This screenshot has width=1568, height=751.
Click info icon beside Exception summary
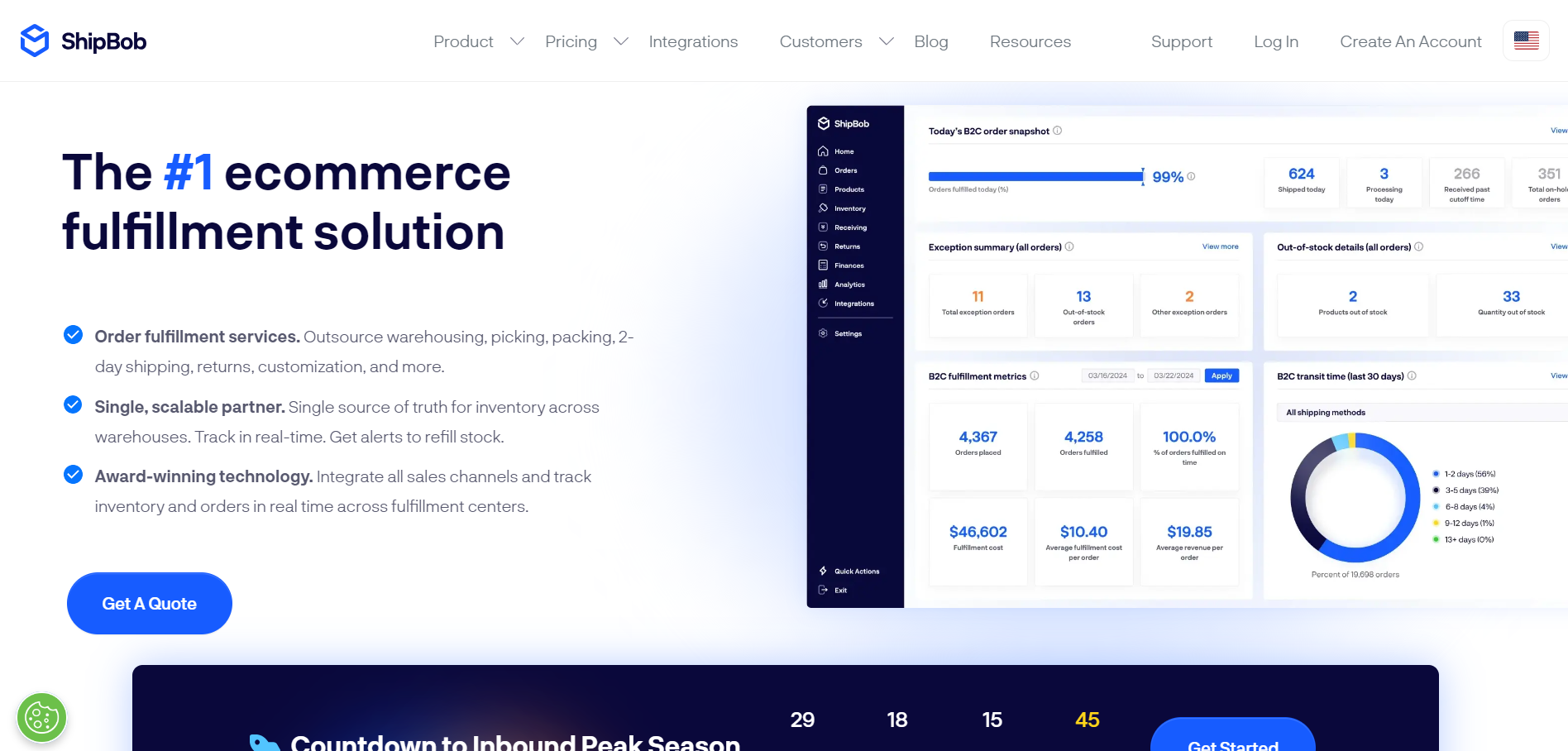[1069, 246]
